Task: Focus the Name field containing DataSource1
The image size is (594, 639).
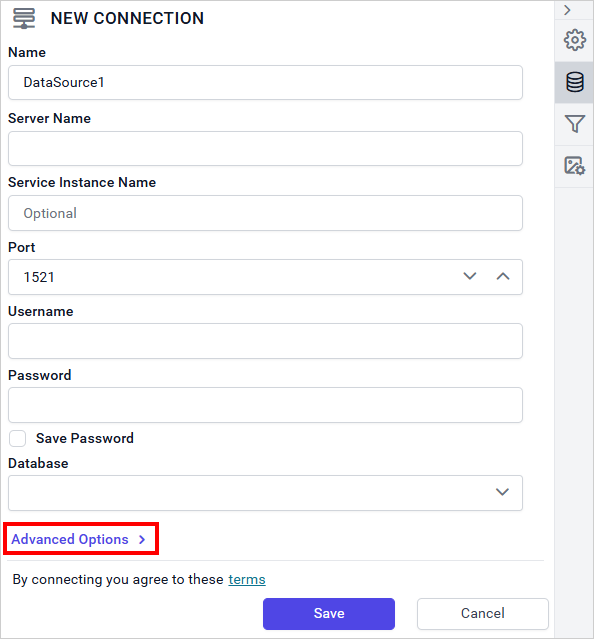Action: pos(265,83)
